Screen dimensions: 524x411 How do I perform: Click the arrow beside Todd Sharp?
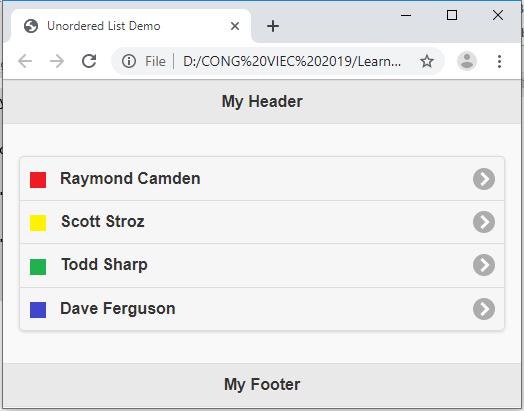[x=484, y=265]
